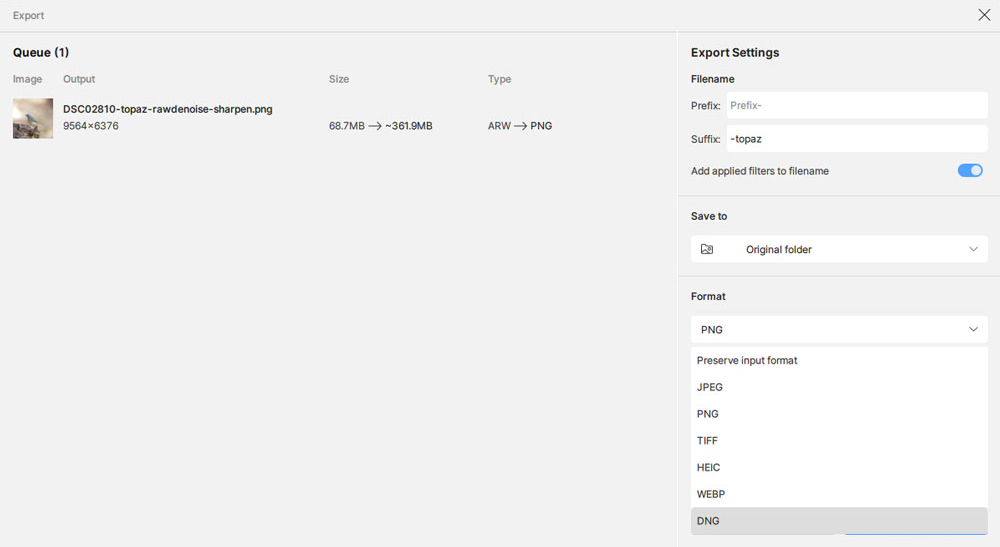This screenshot has width=1000, height=547.
Task: Click the folder icon in Save to
Action: coord(707,249)
